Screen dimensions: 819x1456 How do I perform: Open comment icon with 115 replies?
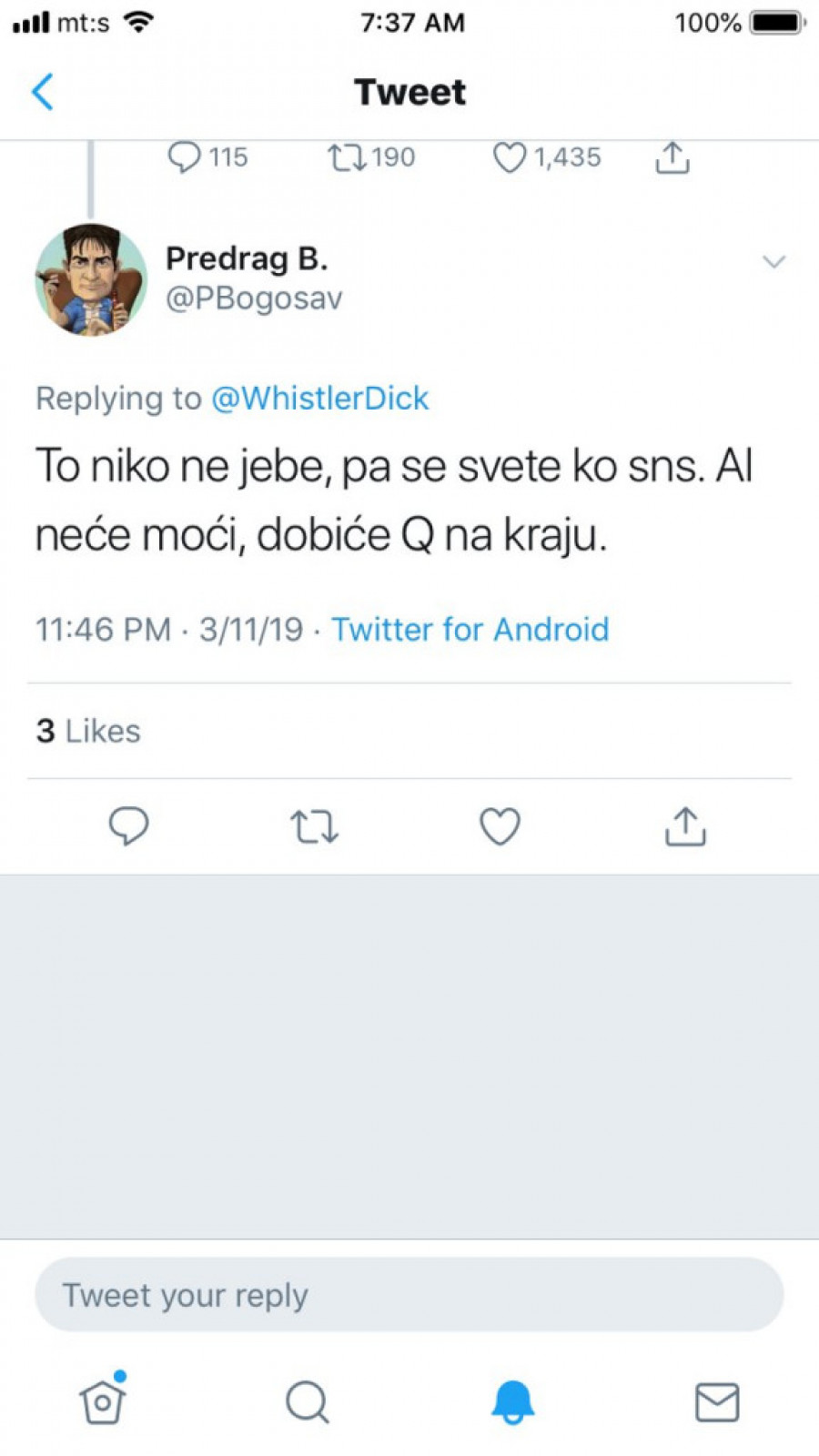click(185, 157)
